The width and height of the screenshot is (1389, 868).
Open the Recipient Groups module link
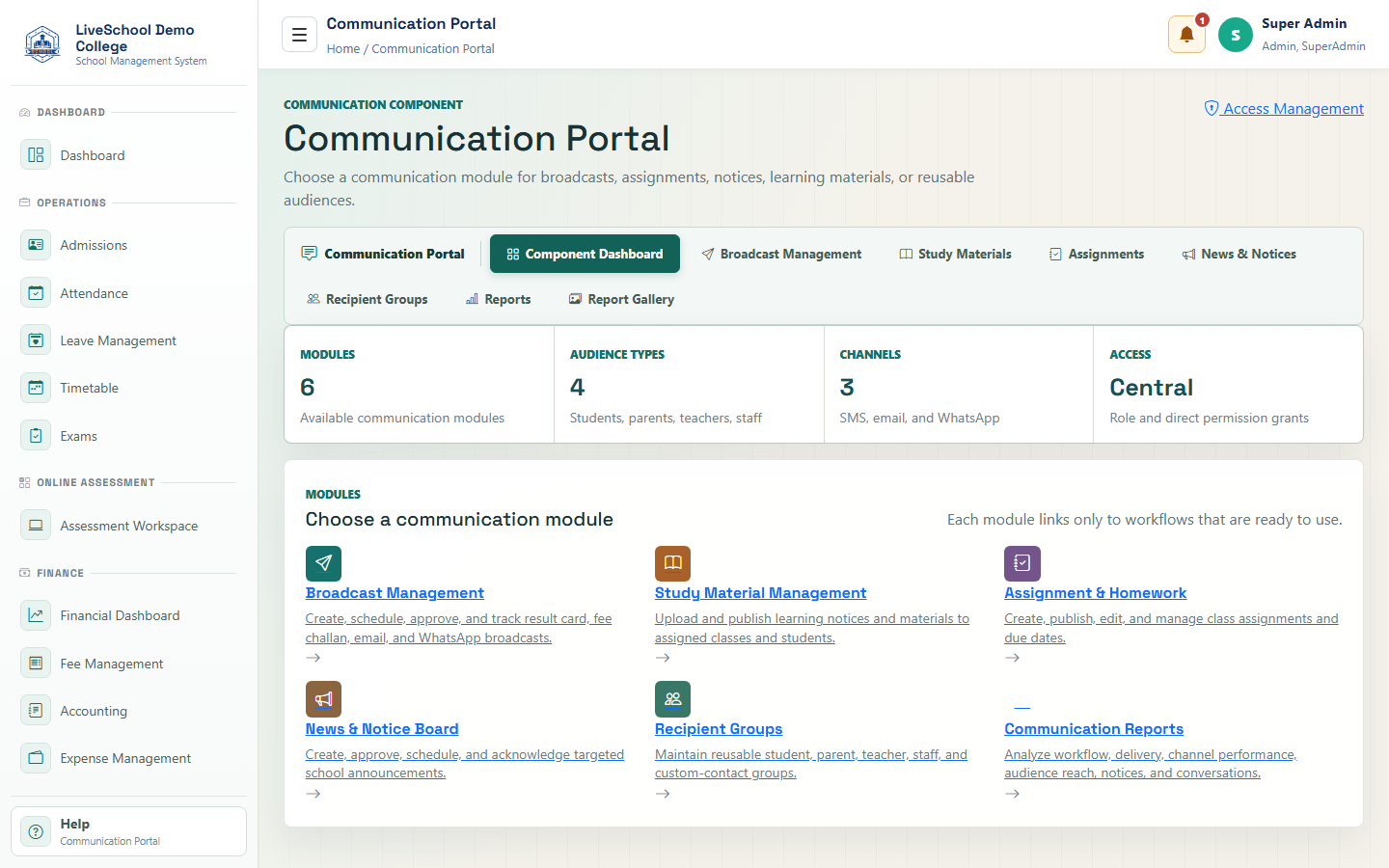coord(719,728)
